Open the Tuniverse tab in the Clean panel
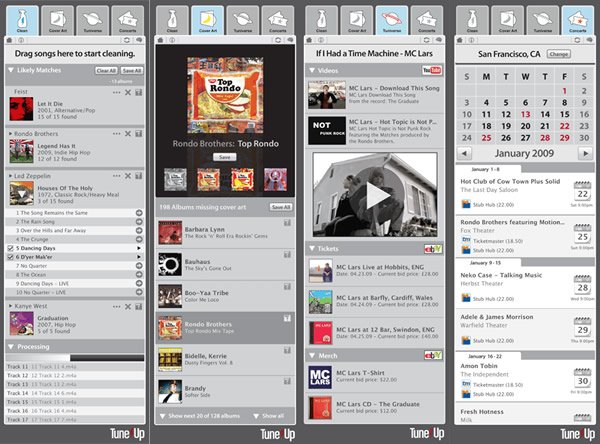This screenshot has width=600, height=444. (93, 21)
